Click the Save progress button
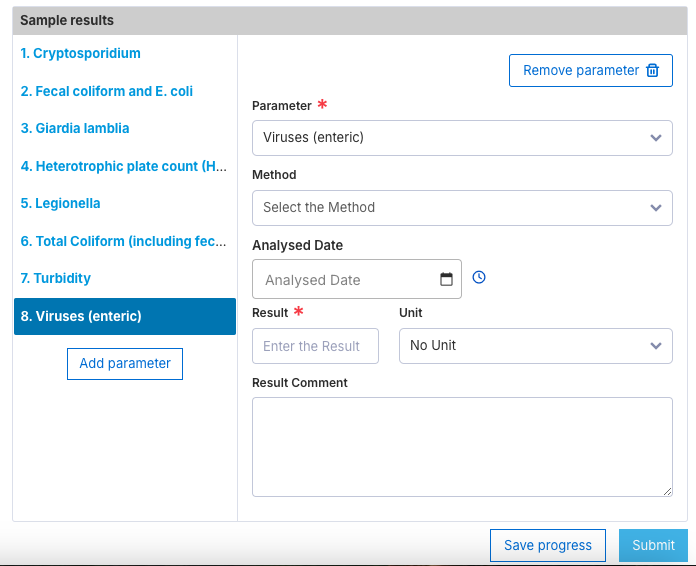This screenshot has width=696, height=566. (x=547, y=545)
